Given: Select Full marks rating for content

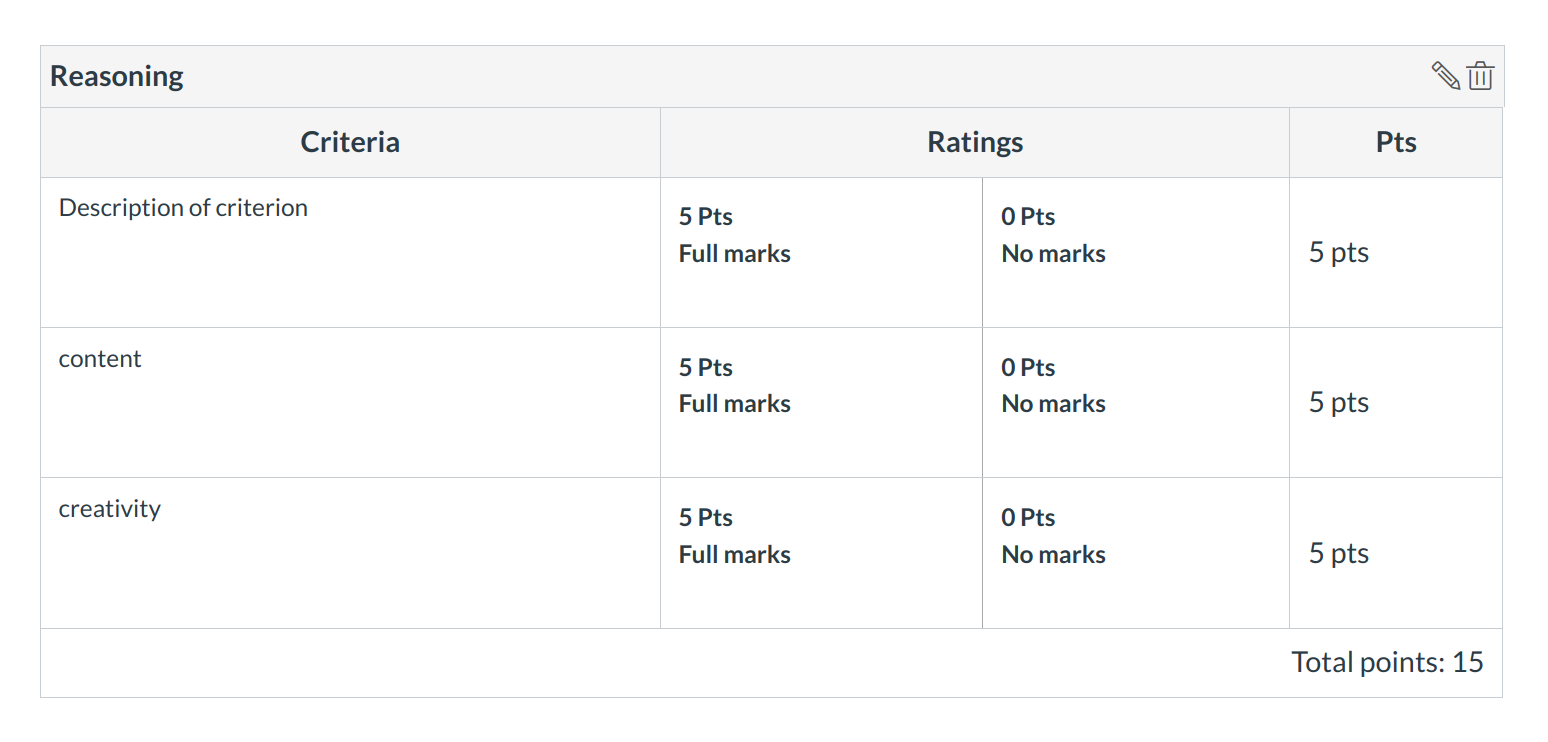Looking at the screenshot, I should [735, 403].
